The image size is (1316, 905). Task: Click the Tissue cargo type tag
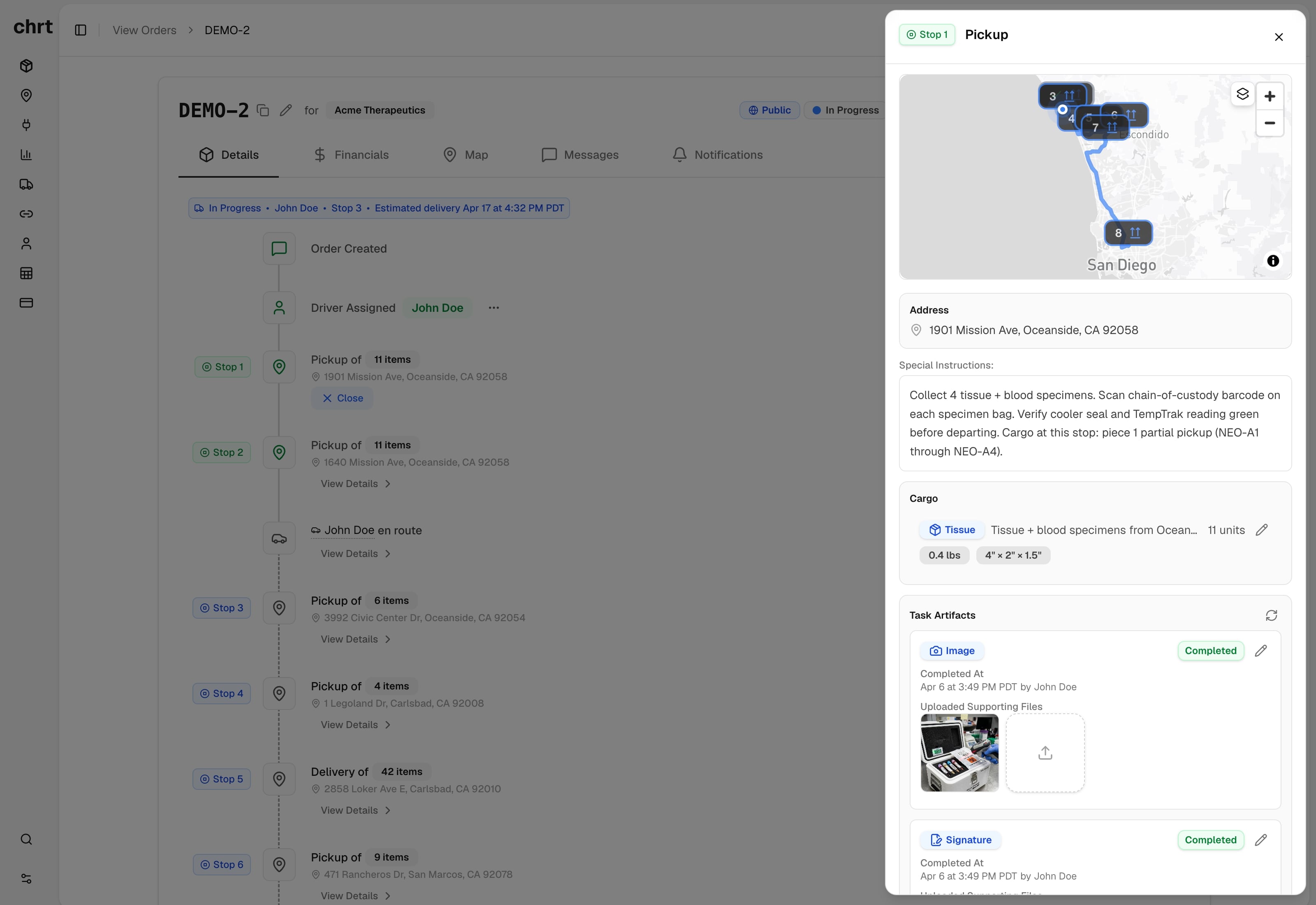(952, 529)
